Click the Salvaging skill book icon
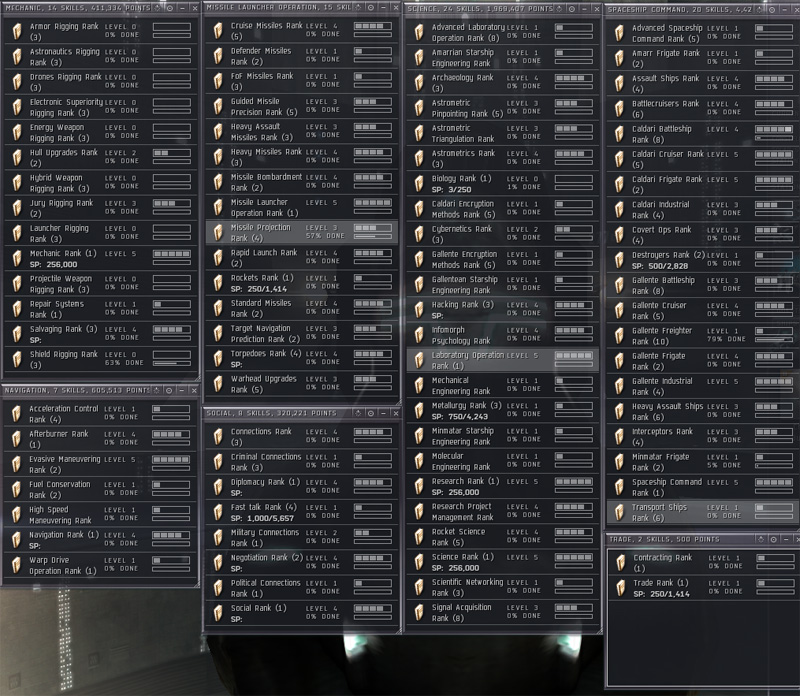Viewport: 800px width, 696px height. 17,334
